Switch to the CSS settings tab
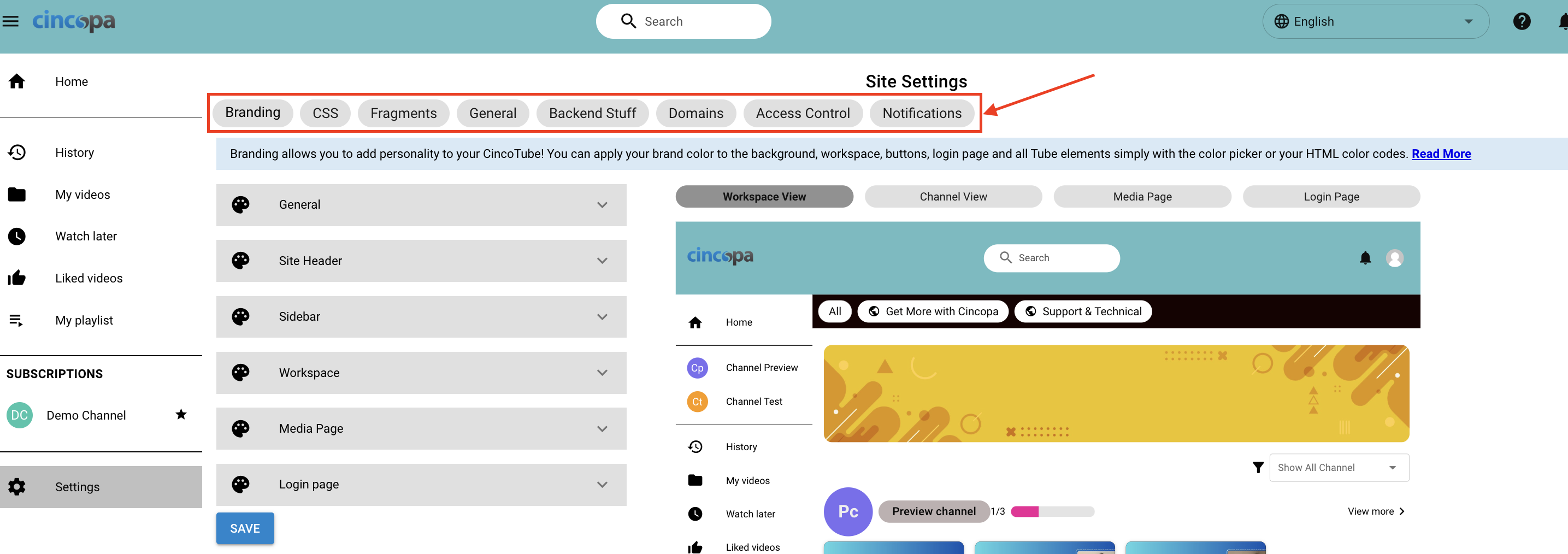 click(325, 113)
